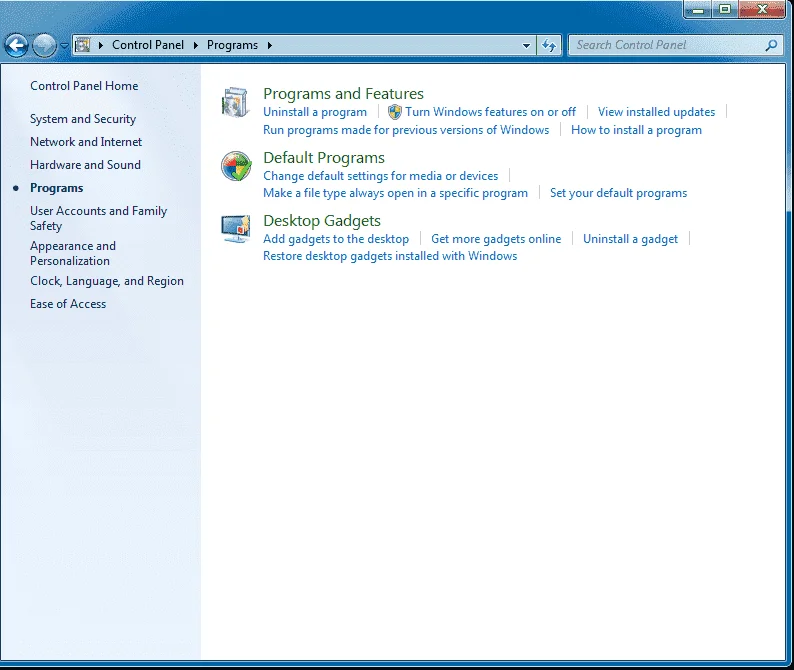Screen dimensions: 794x670
Task: Open the Default Programs heading
Action: (x=324, y=157)
